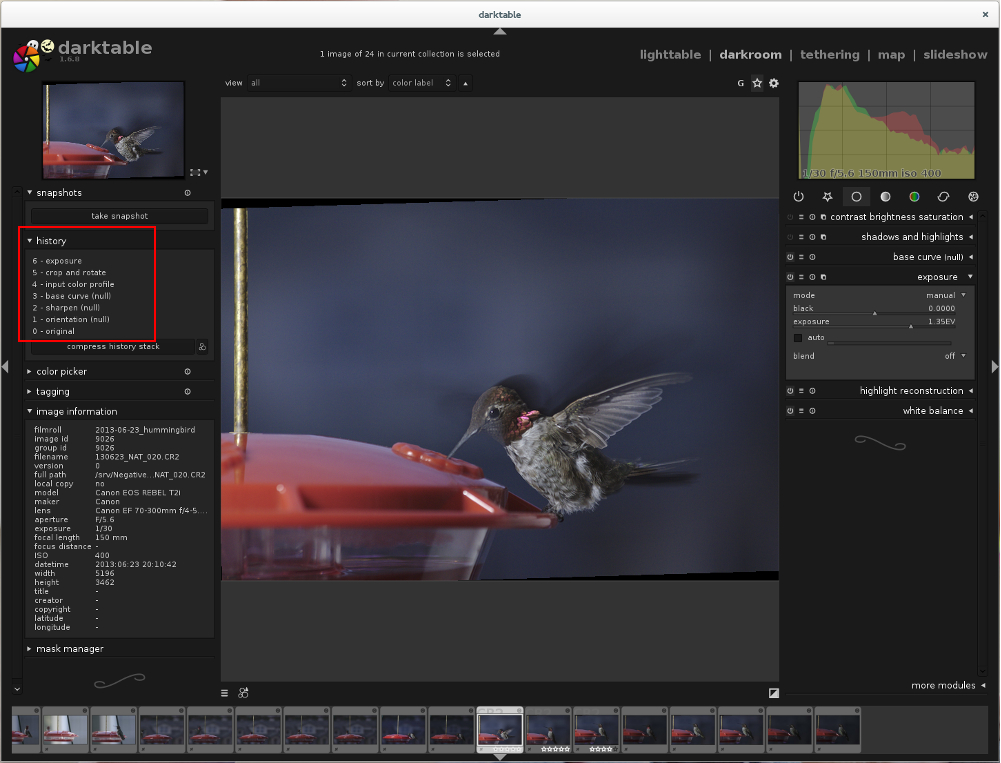This screenshot has height=763, width=1001.
Task: Open the correction modules group icon
Action: pos(943,197)
